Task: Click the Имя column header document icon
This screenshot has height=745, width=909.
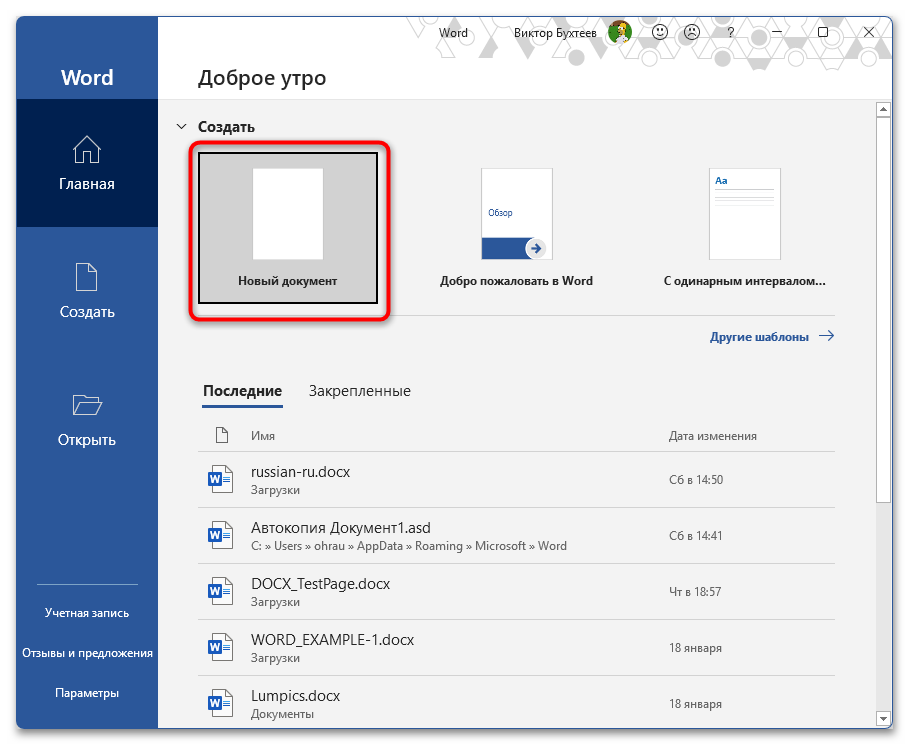Action: click(220, 434)
